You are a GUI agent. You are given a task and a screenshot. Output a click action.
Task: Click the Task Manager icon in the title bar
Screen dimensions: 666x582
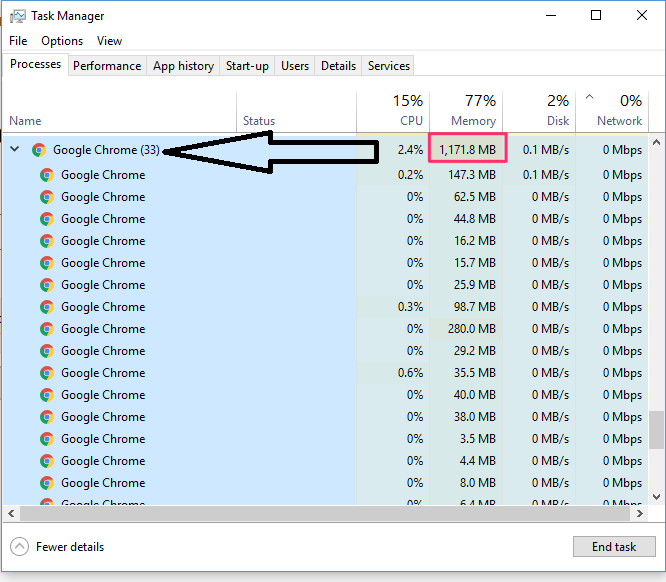[x=17, y=16]
